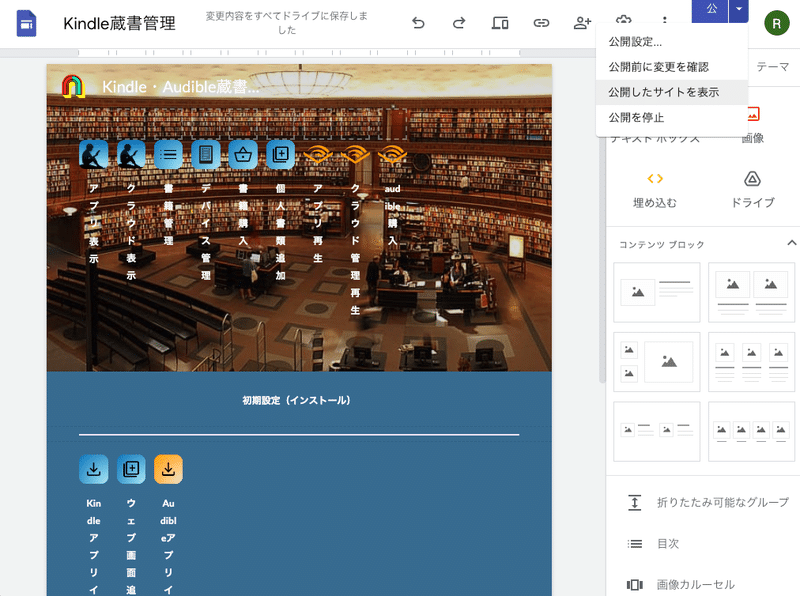This screenshot has height=596, width=800.
Task: Click the クラウド管理再生 vertical label
Action: click(x=355, y=250)
